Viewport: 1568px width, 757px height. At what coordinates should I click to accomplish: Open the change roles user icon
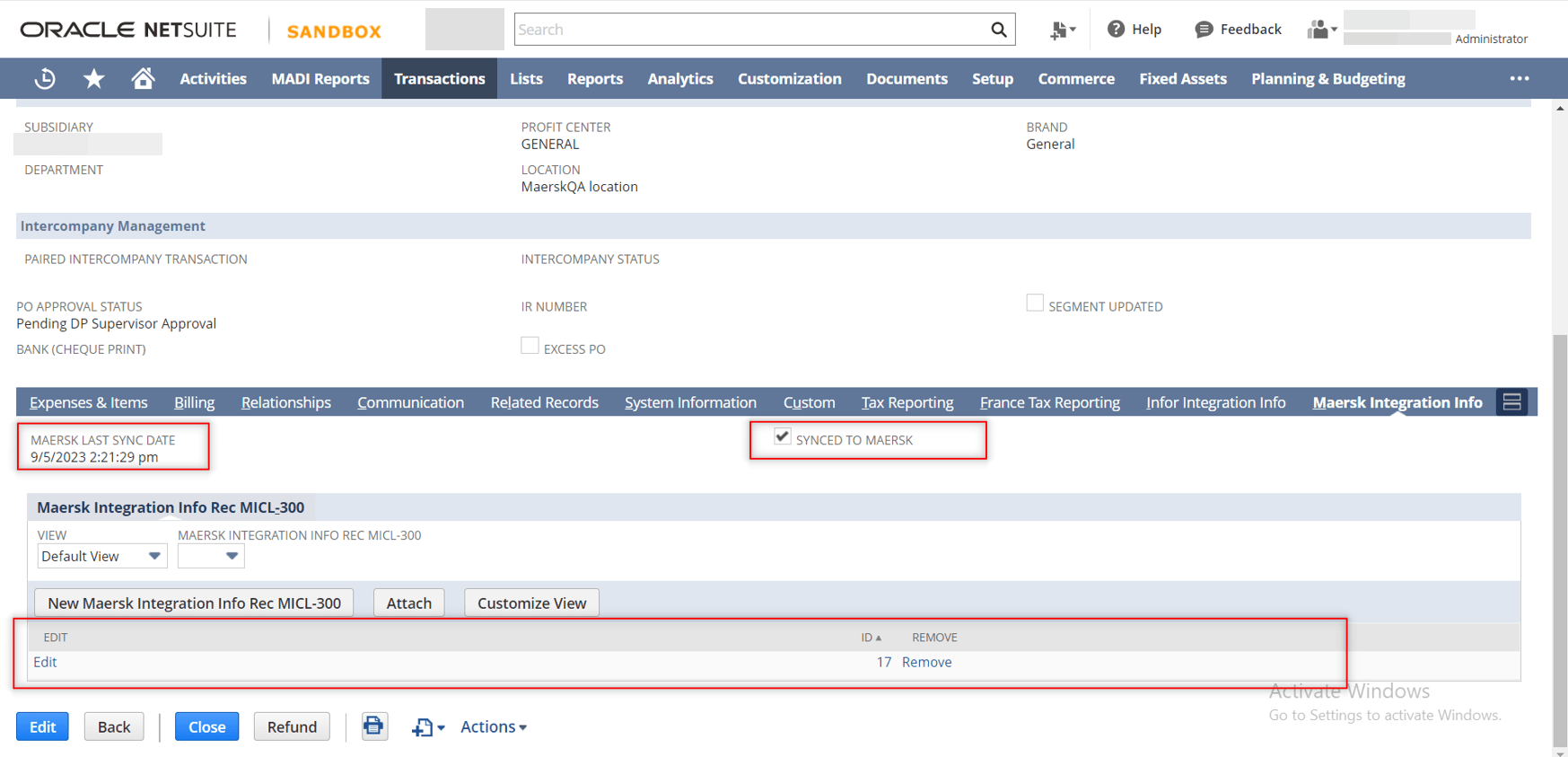click(1321, 30)
